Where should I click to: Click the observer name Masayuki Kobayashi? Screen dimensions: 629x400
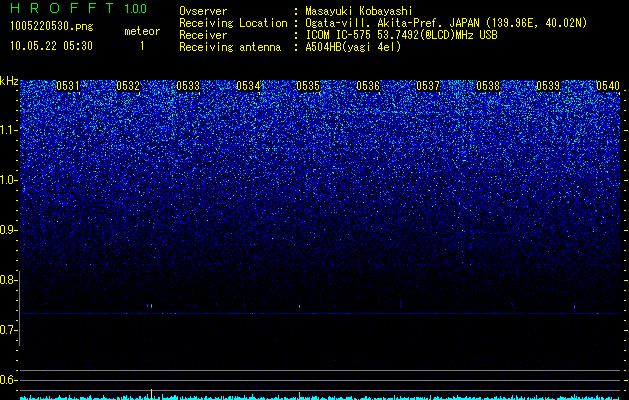pos(359,11)
